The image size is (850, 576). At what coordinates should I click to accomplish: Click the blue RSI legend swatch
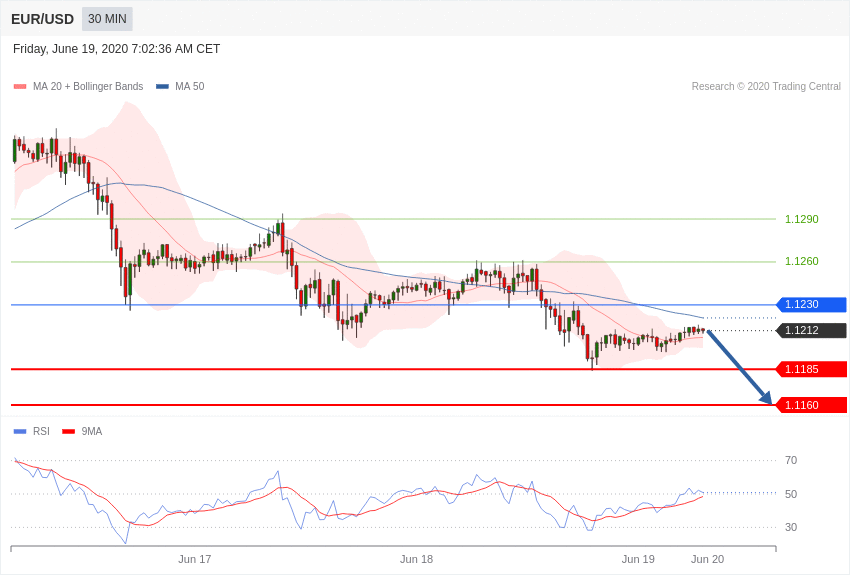click(x=20, y=431)
